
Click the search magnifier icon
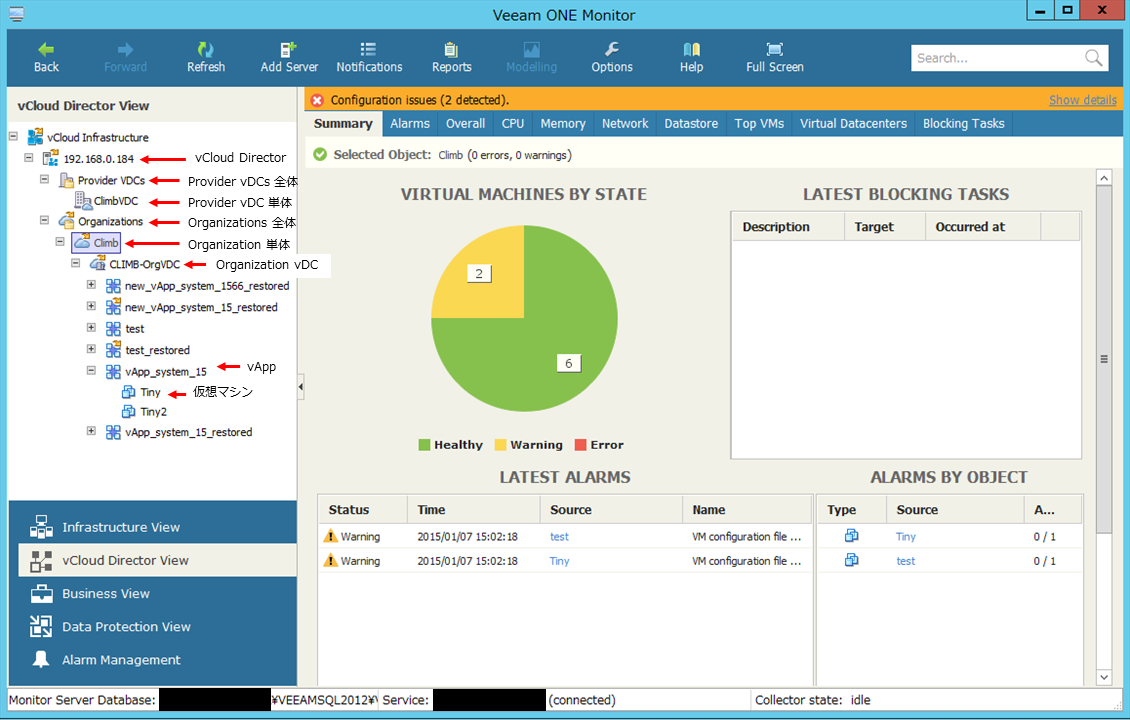[x=1093, y=58]
